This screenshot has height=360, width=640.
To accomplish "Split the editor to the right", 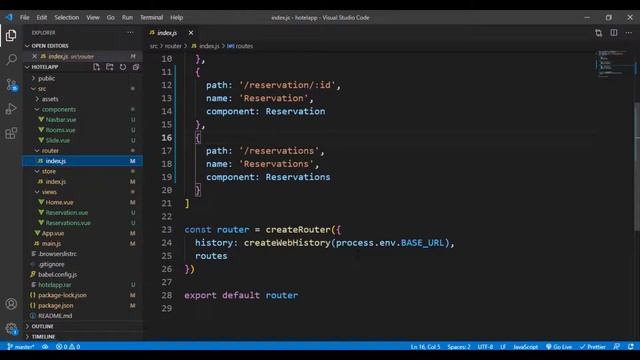I will pyautogui.click(x=614, y=33).
